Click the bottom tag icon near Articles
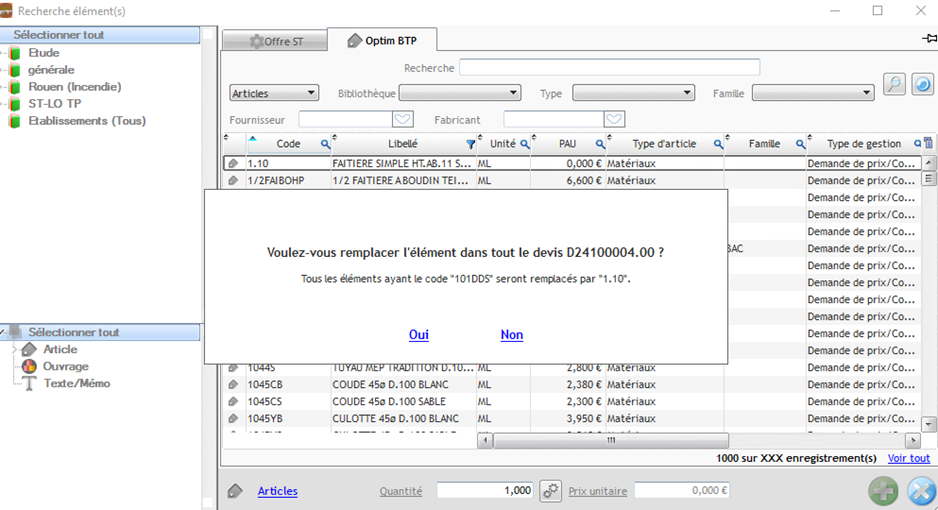Screen dimensions: 938x510 (235, 491)
